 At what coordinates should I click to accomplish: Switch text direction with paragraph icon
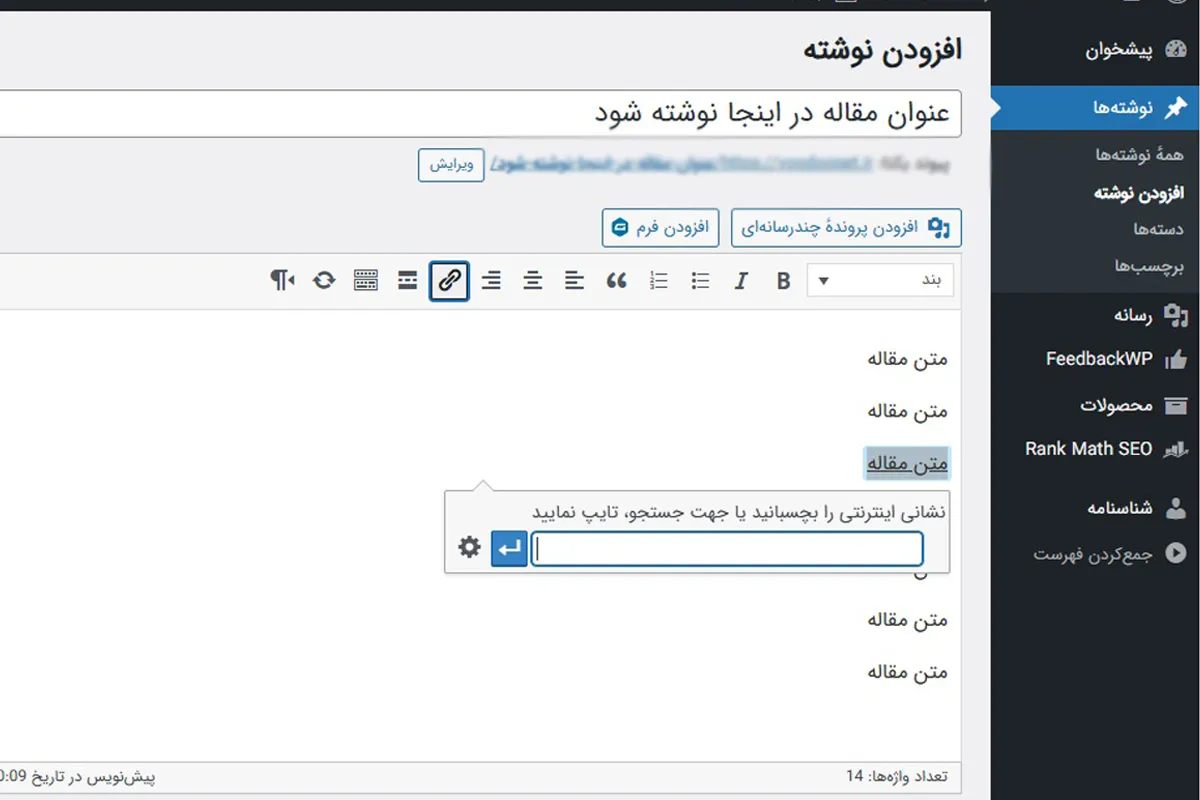[282, 281]
